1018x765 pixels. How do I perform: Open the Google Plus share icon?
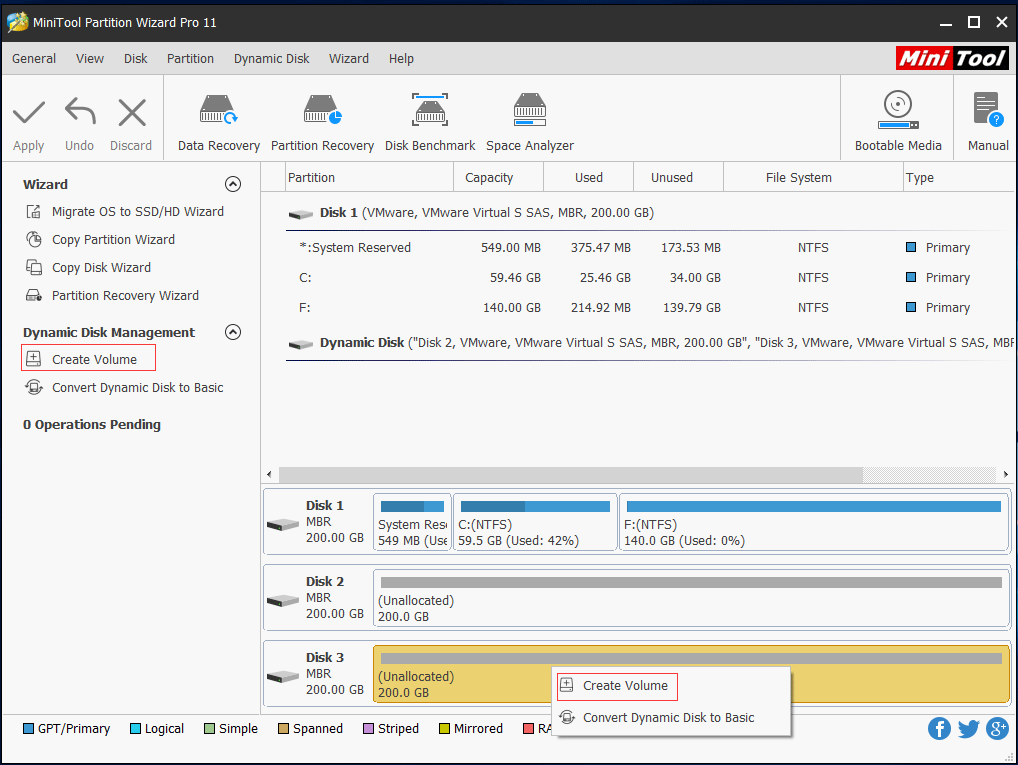tap(997, 729)
